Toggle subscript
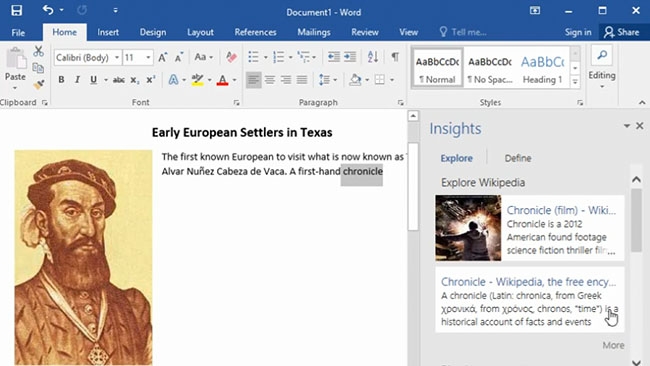Screen dimensions: 650x366 pyautogui.click(x=135, y=80)
